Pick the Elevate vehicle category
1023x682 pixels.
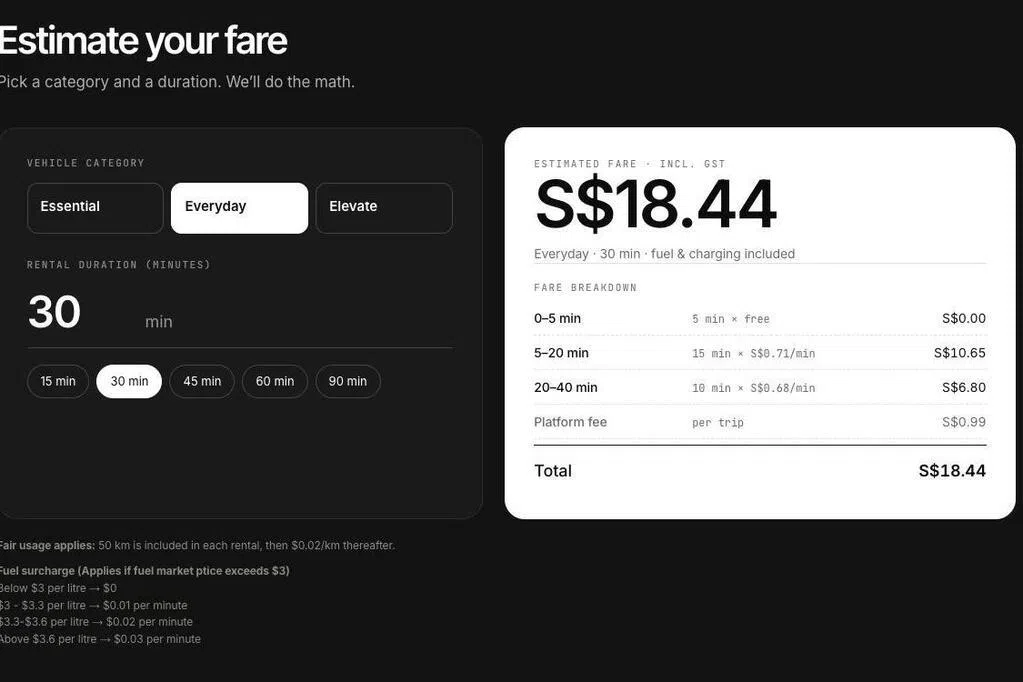click(x=384, y=208)
